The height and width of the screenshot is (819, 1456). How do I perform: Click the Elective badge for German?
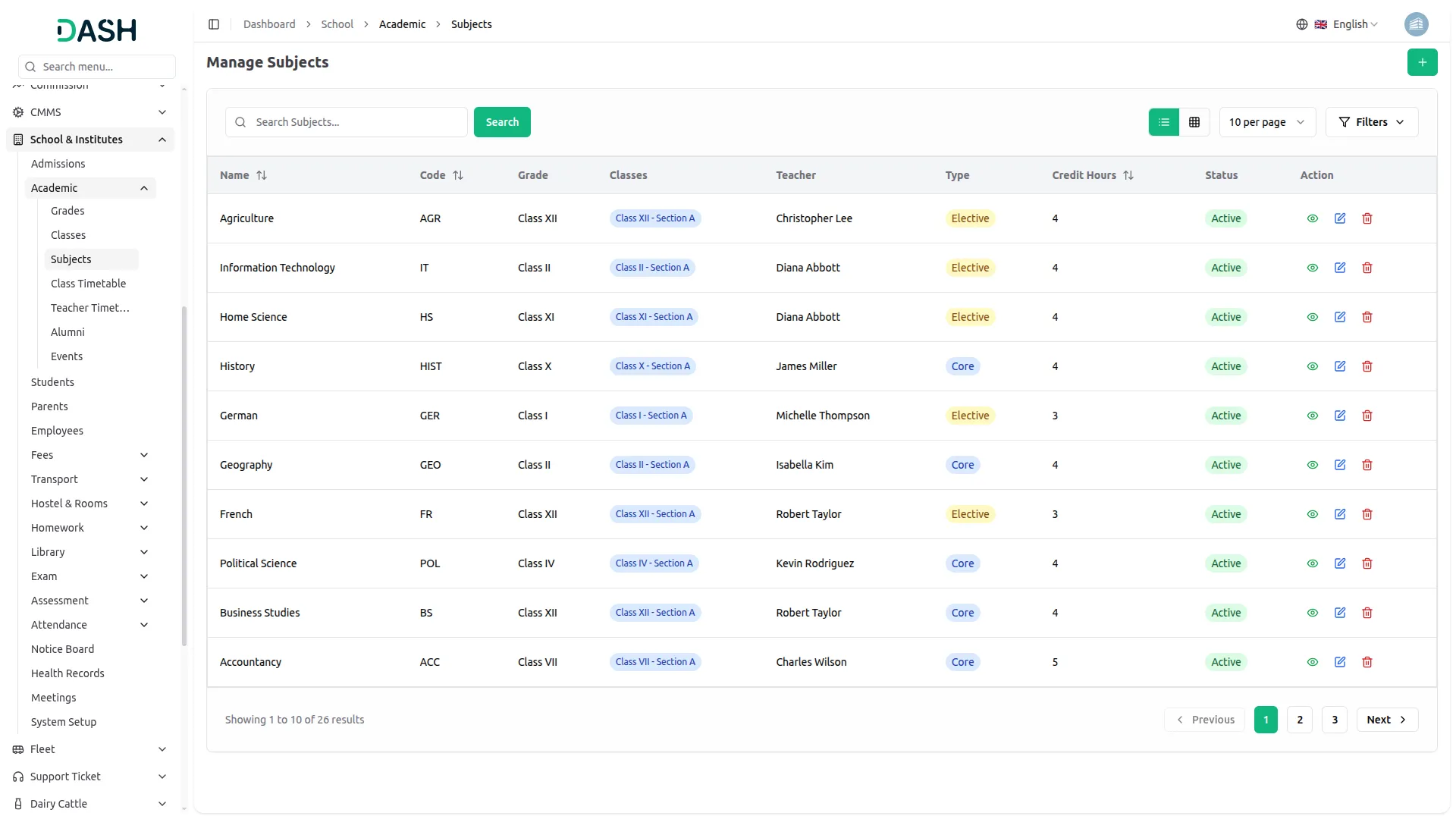[x=969, y=416]
